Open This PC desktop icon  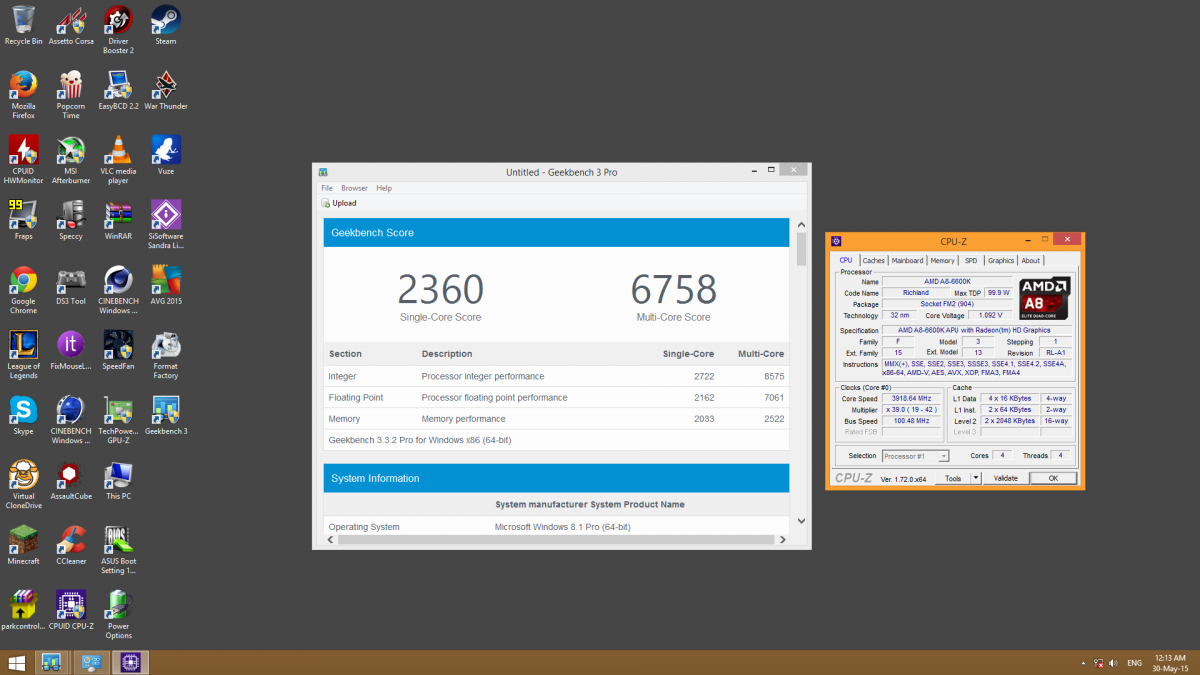click(119, 481)
